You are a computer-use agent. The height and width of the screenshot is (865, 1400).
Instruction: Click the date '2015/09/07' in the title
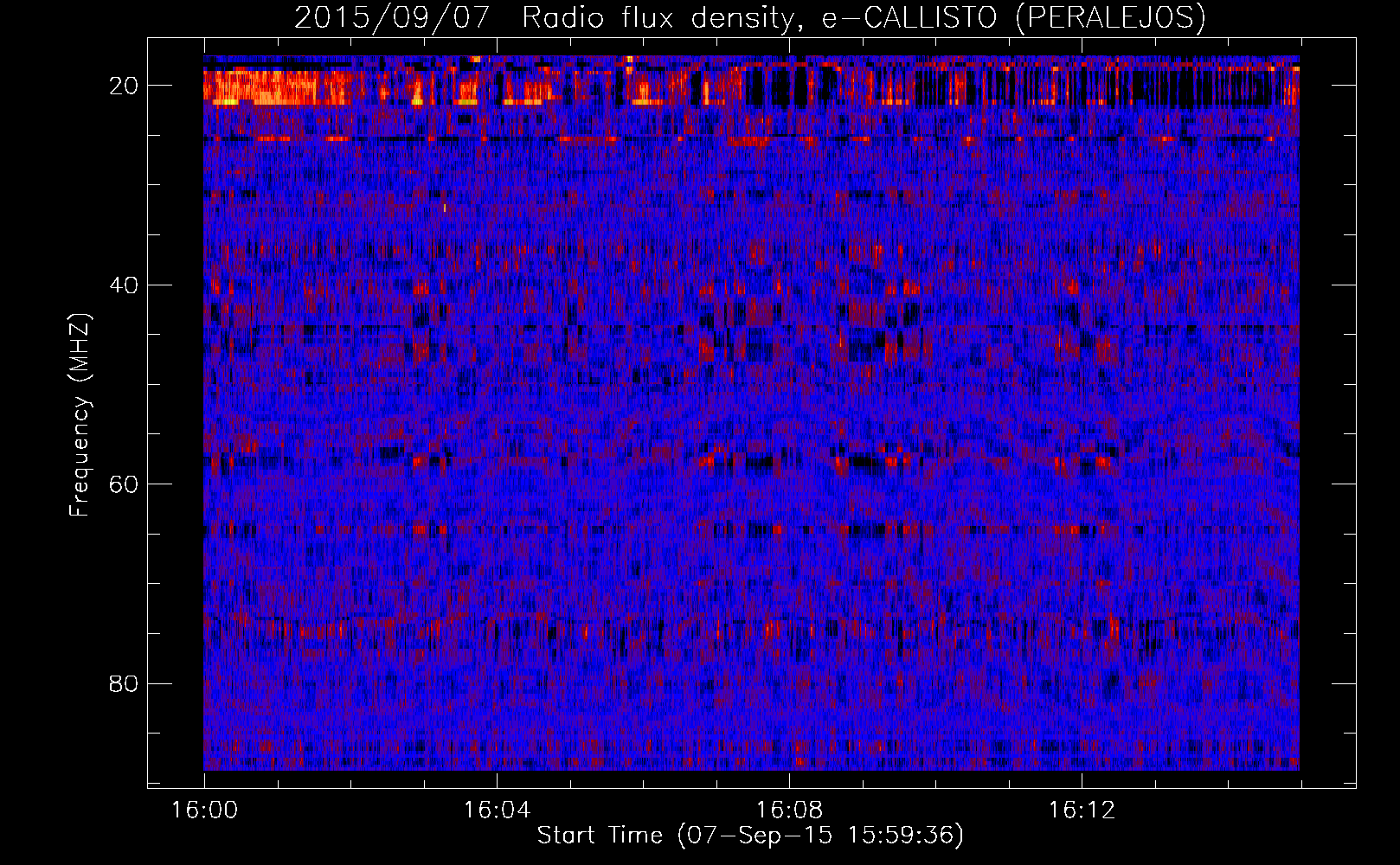tap(393, 17)
